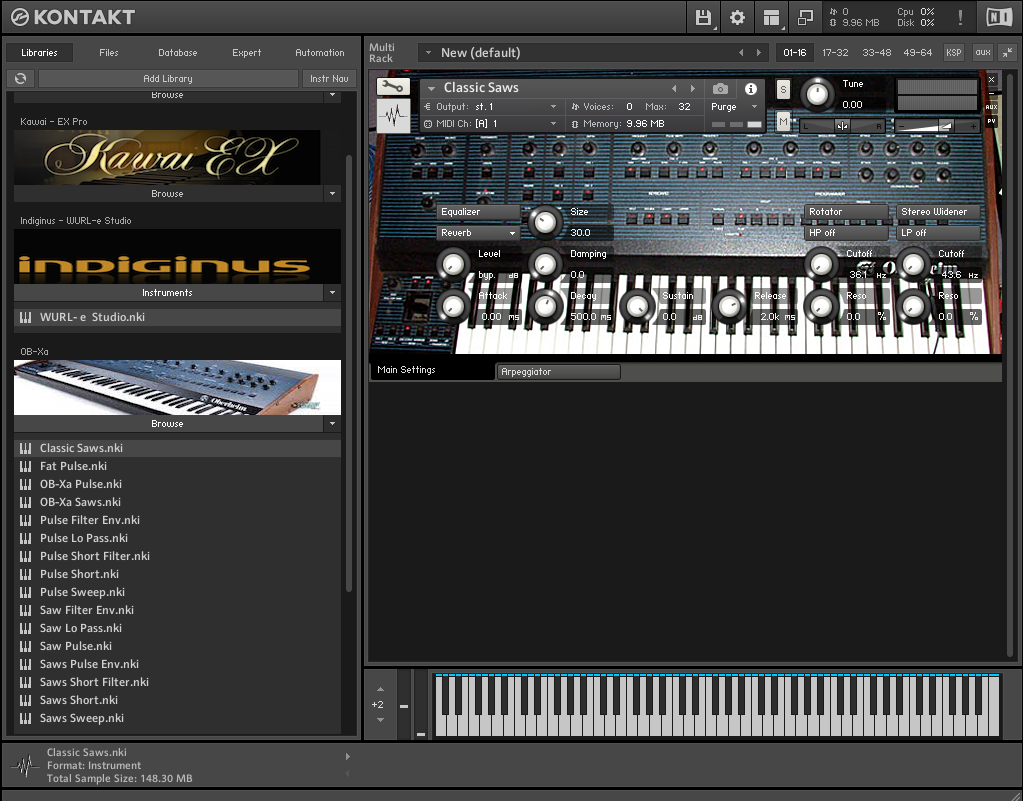Viewport: 1023px width, 801px height.
Task: Switch to the Automation tab
Action: [x=320, y=53]
